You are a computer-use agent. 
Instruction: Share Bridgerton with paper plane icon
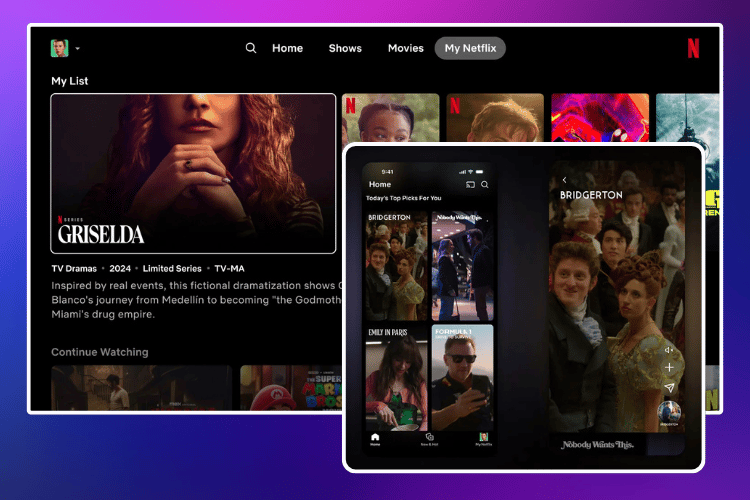669,388
